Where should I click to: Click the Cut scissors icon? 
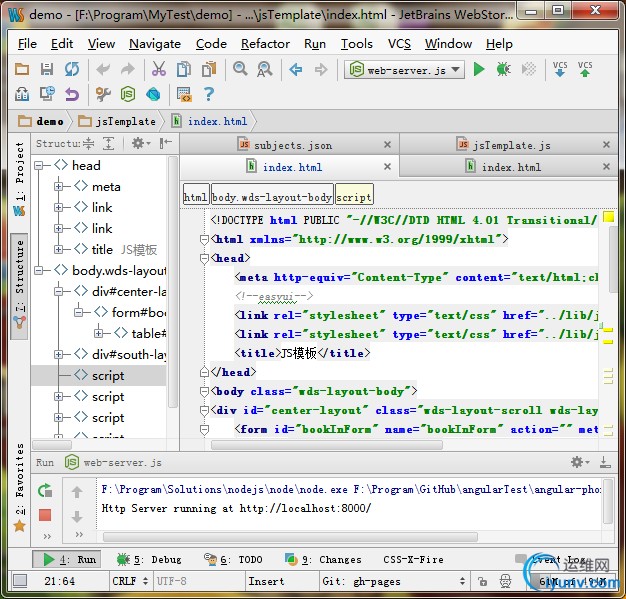click(x=159, y=69)
